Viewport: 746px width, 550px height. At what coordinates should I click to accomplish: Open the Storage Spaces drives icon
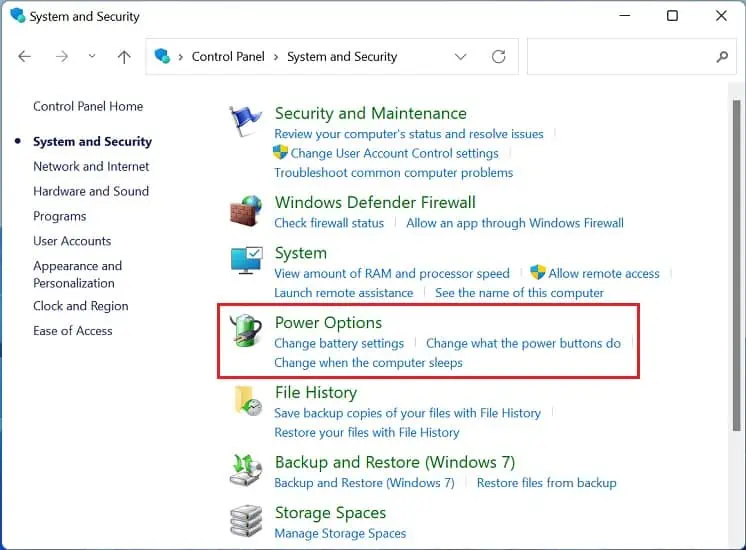pyautogui.click(x=245, y=521)
